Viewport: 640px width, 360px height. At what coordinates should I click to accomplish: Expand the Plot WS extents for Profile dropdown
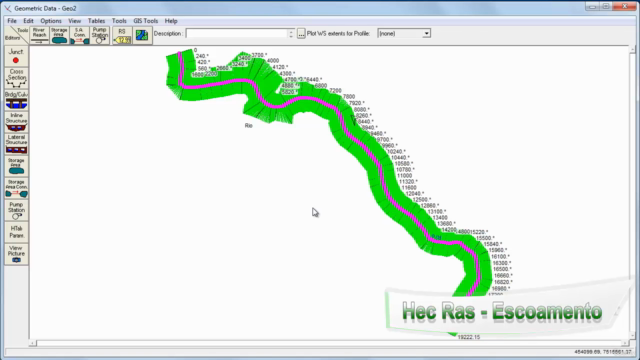click(x=426, y=33)
